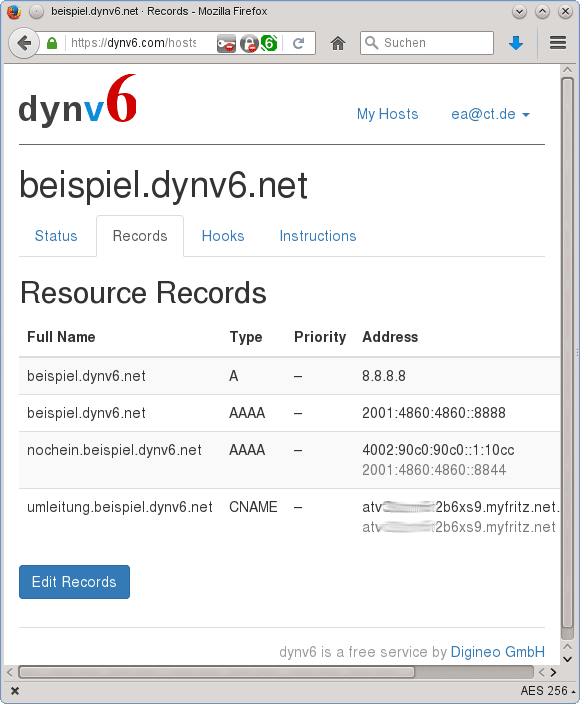The width and height of the screenshot is (580, 704).
Task: Open the Instructions tab
Action: 318,236
